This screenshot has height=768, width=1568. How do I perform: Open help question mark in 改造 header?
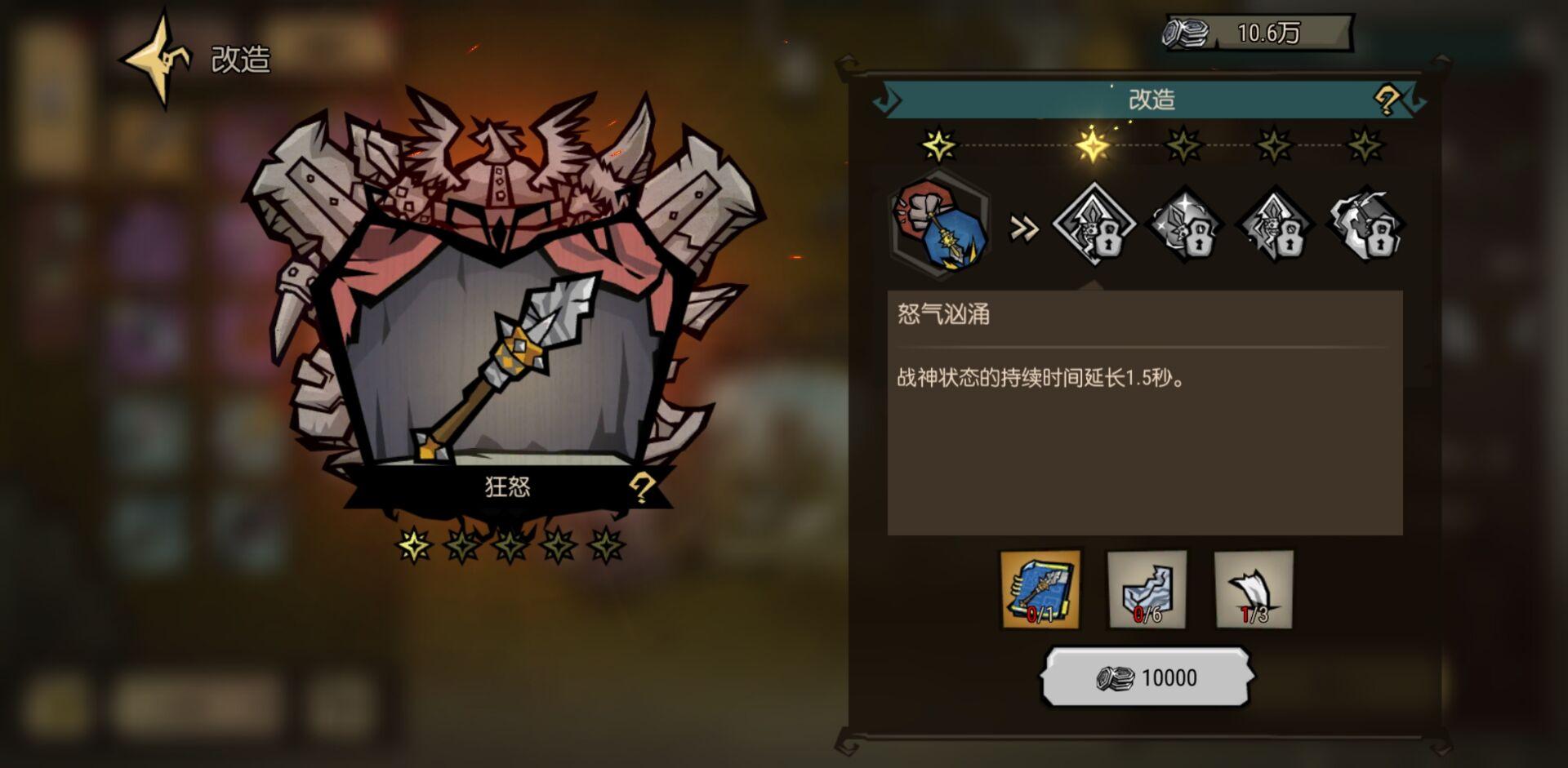pos(1387,100)
